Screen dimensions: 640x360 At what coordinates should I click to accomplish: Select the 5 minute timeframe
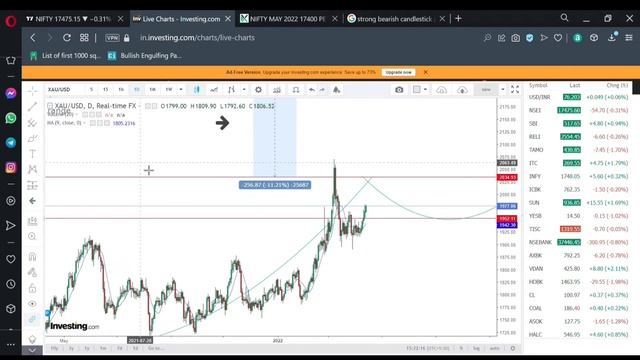pyautogui.click(x=91, y=89)
